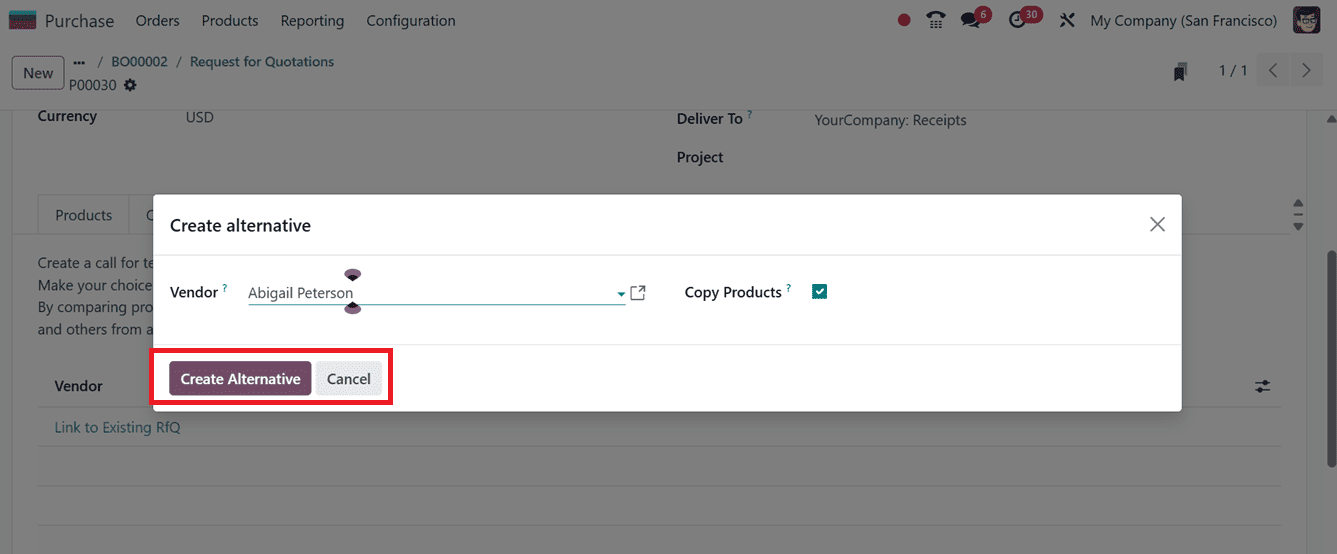
Task: Open Request for Quotations breadcrumb
Action: pos(262,62)
